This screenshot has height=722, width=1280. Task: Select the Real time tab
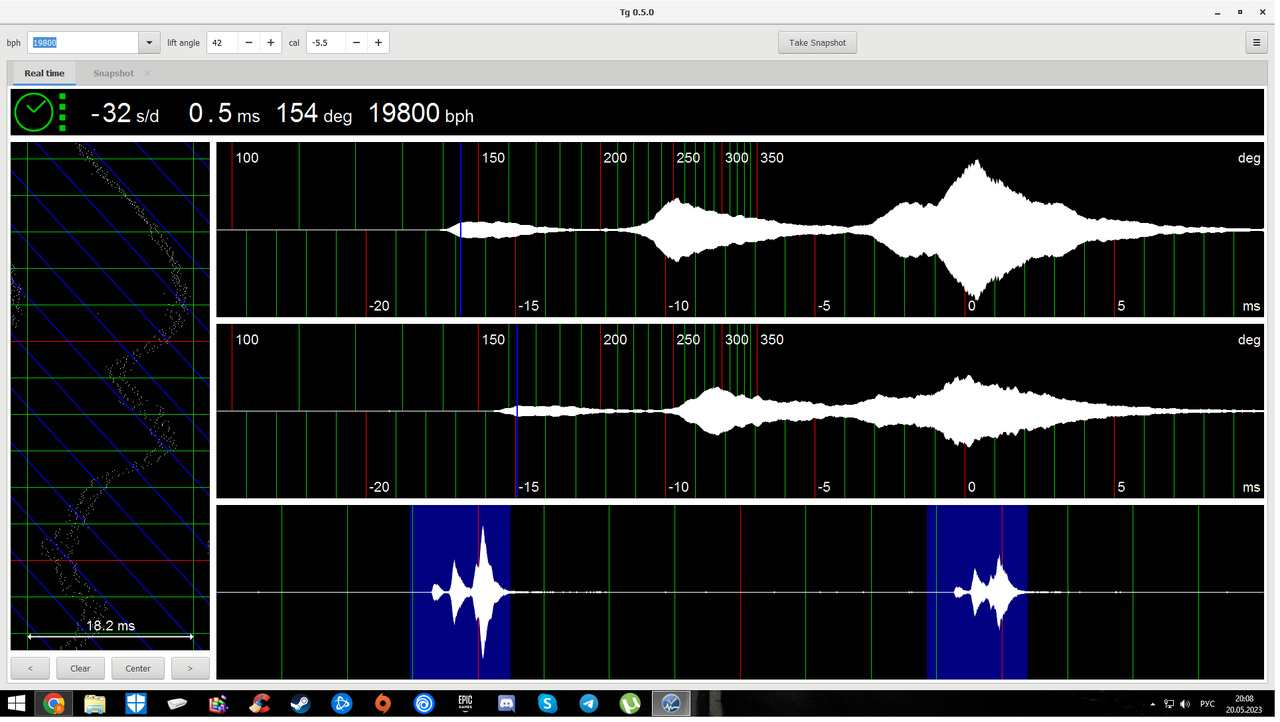point(44,73)
